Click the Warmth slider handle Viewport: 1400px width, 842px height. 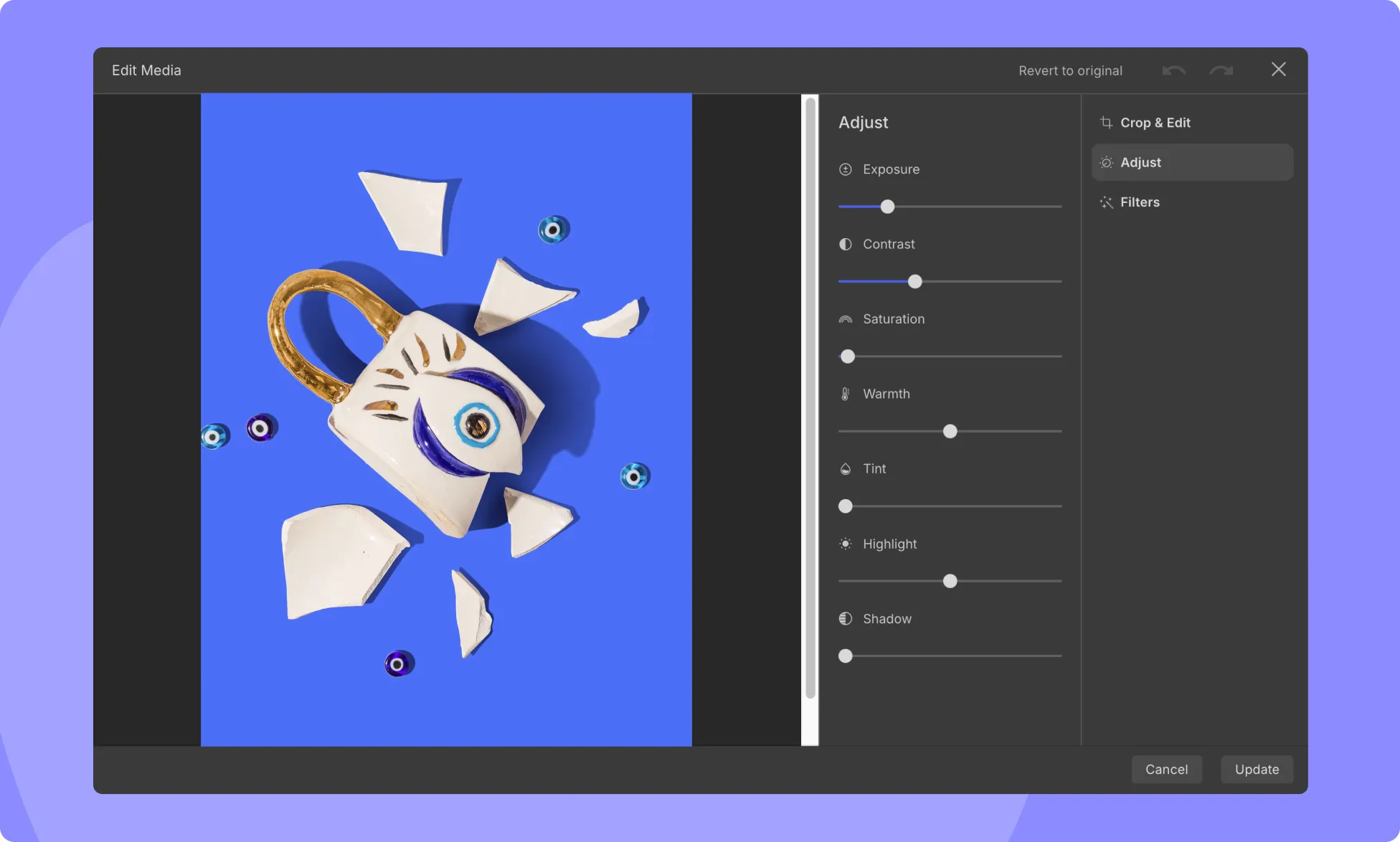click(950, 431)
